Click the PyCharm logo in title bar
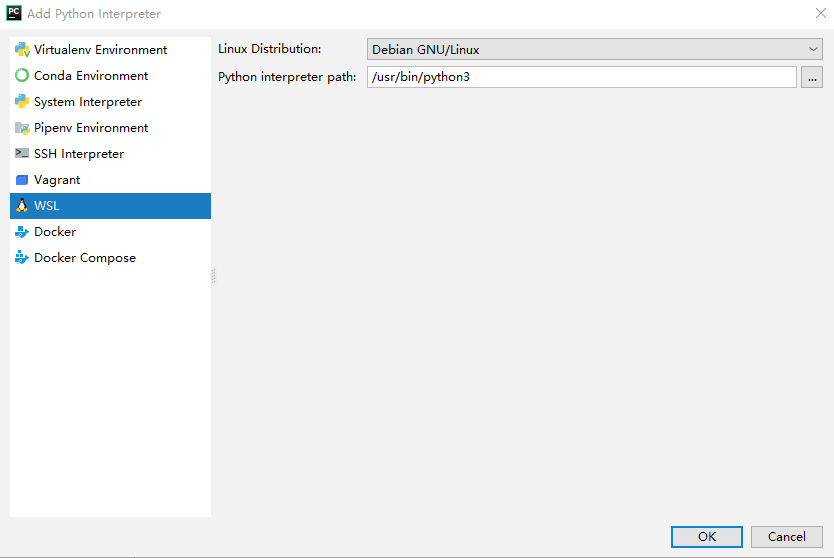This screenshot has height=558, width=834. [14, 13]
